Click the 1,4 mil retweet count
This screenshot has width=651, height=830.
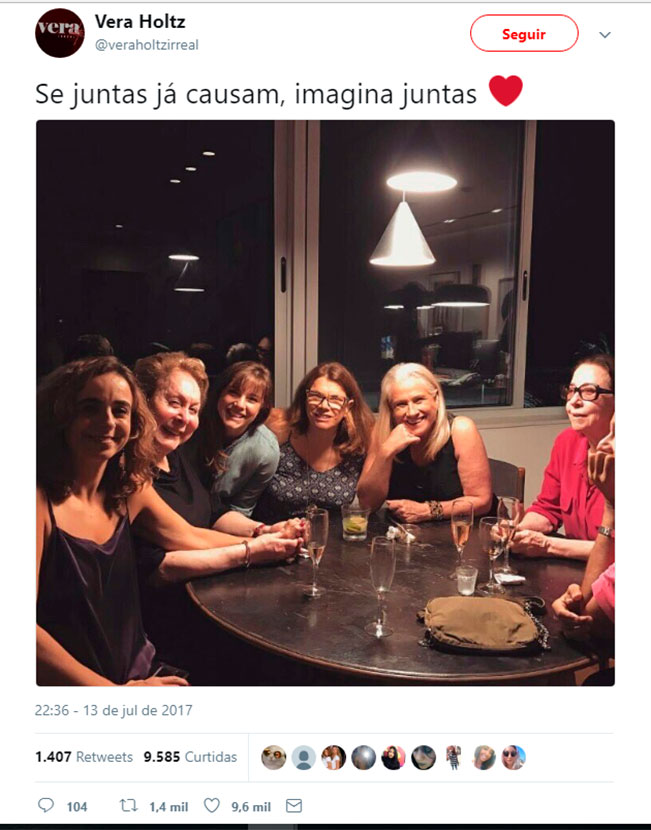(168, 807)
